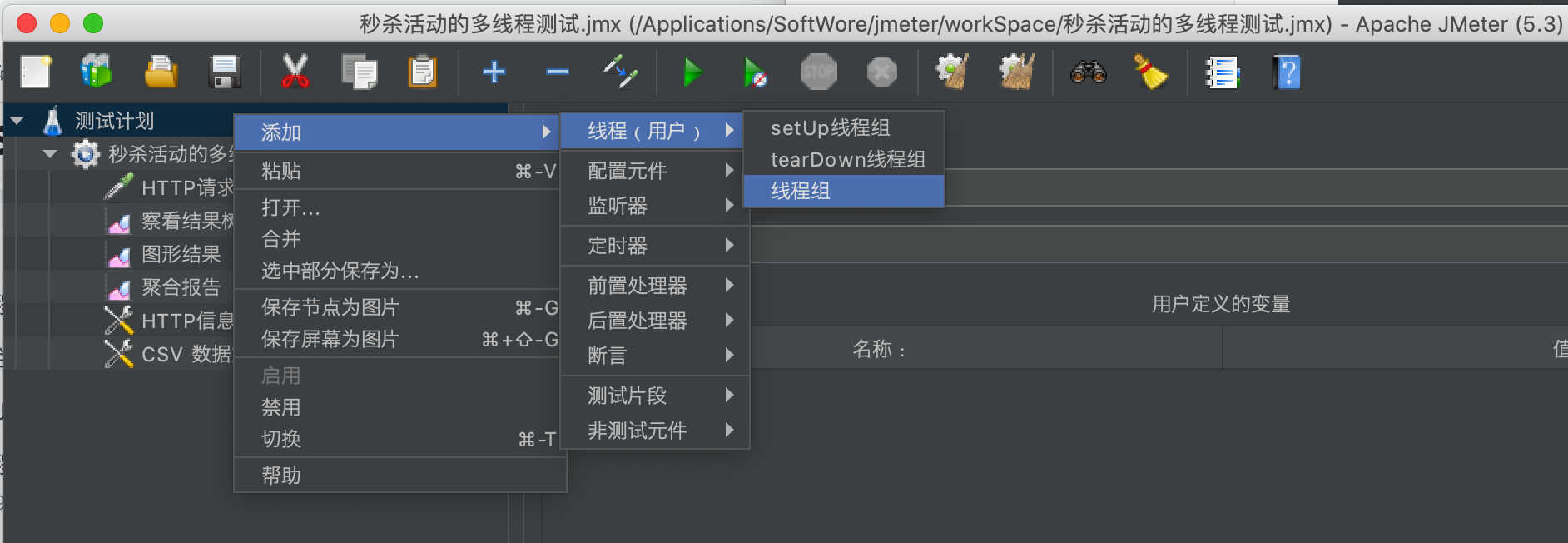Expand the 线程（用户）submenu
Viewport: 1568px width, 543px height.
(x=652, y=131)
